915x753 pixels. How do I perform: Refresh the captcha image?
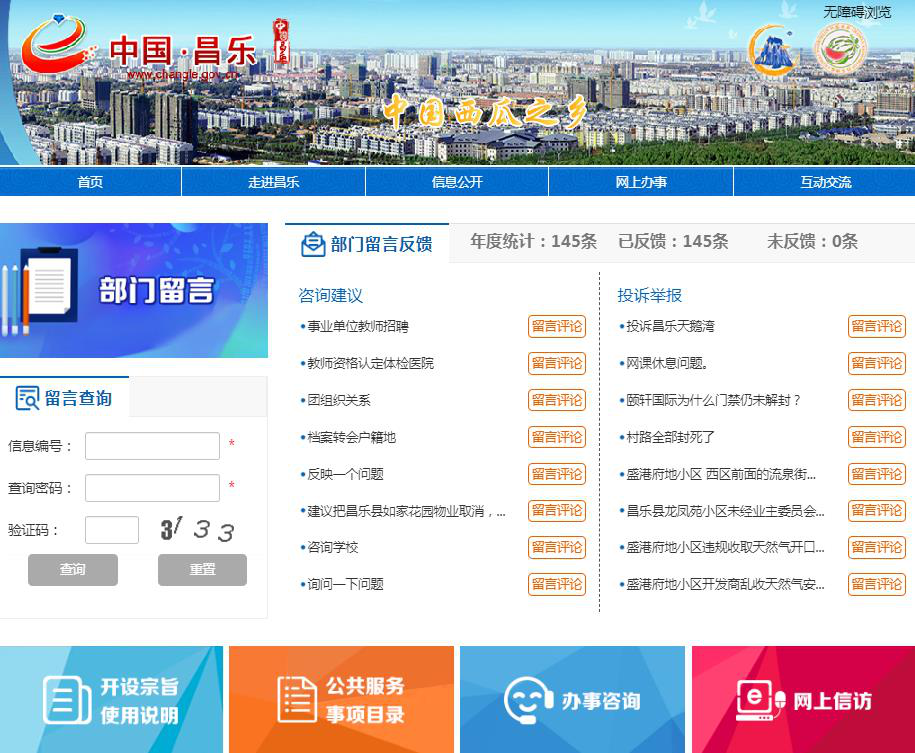point(198,529)
